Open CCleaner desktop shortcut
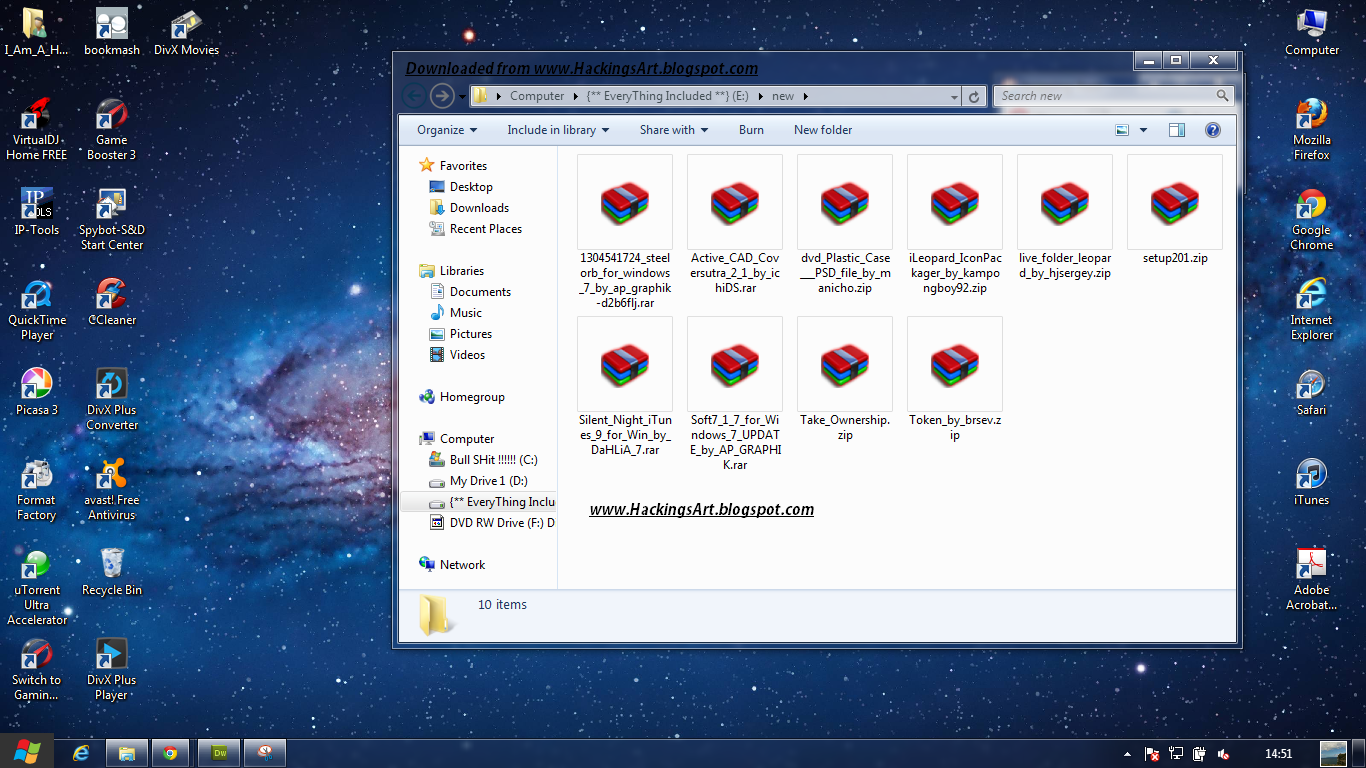1366x768 pixels. point(111,302)
